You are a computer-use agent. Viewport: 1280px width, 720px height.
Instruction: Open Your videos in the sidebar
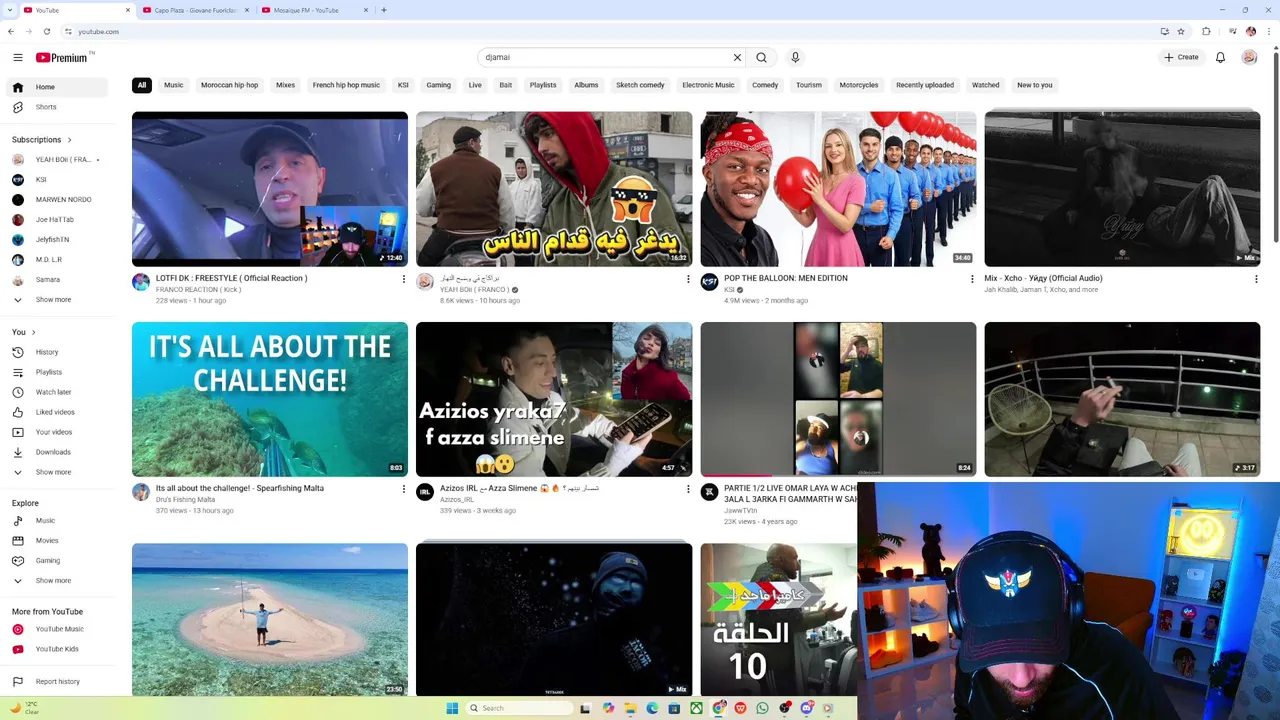pos(58,432)
